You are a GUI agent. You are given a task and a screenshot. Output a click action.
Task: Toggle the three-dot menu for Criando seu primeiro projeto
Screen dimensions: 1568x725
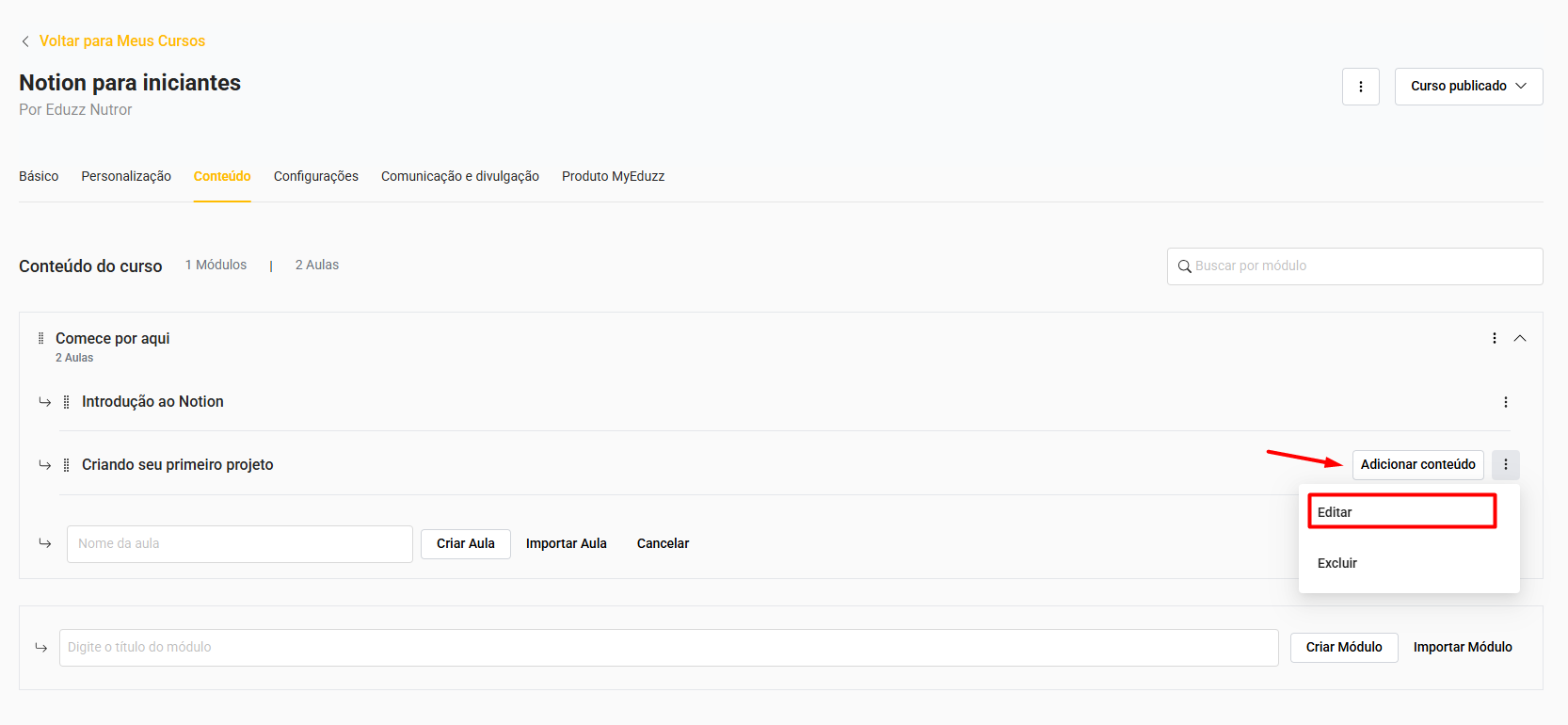1506,465
